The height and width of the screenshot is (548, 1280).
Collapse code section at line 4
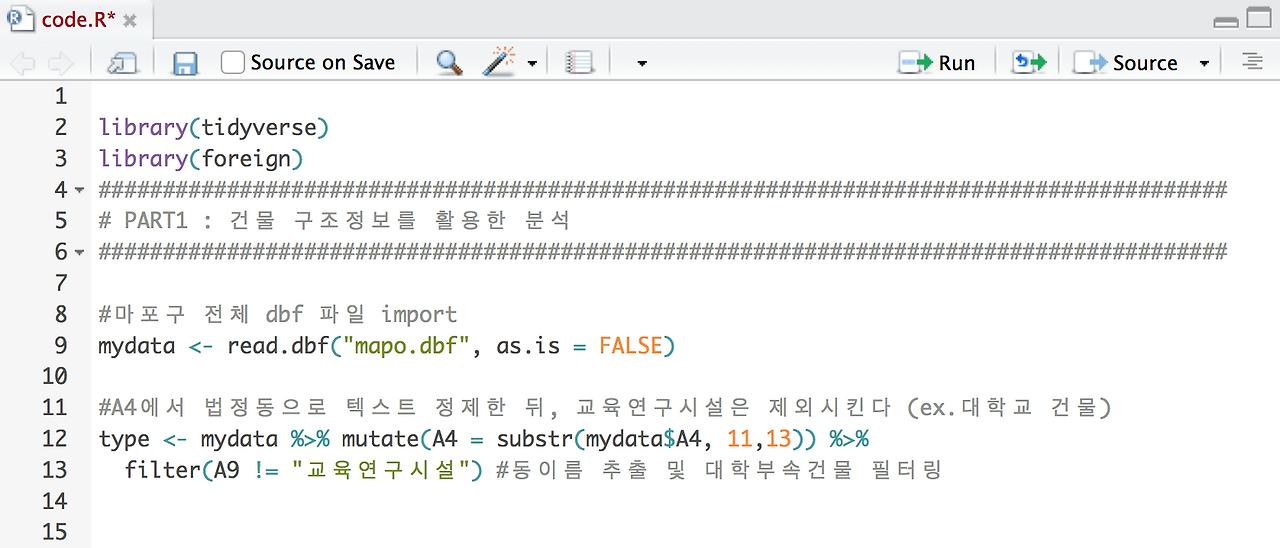tap(79, 190)
